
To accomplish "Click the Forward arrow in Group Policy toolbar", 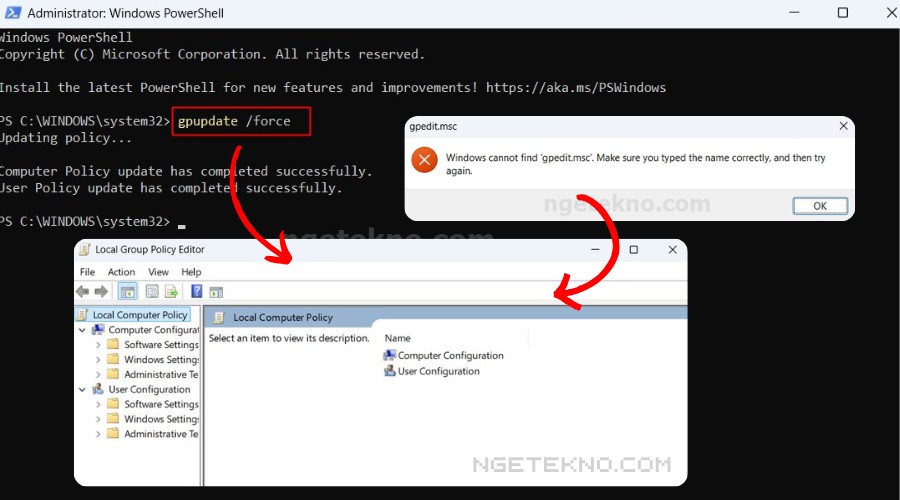I will coord(101,292).
